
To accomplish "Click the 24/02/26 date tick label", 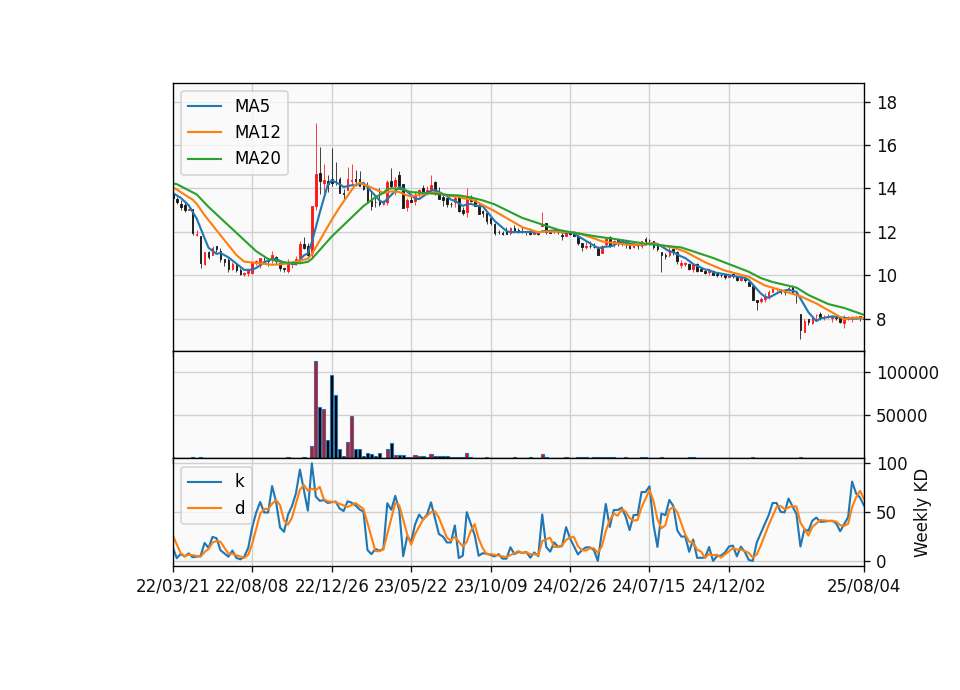I will pyautogui.click(x=570, y=586).
